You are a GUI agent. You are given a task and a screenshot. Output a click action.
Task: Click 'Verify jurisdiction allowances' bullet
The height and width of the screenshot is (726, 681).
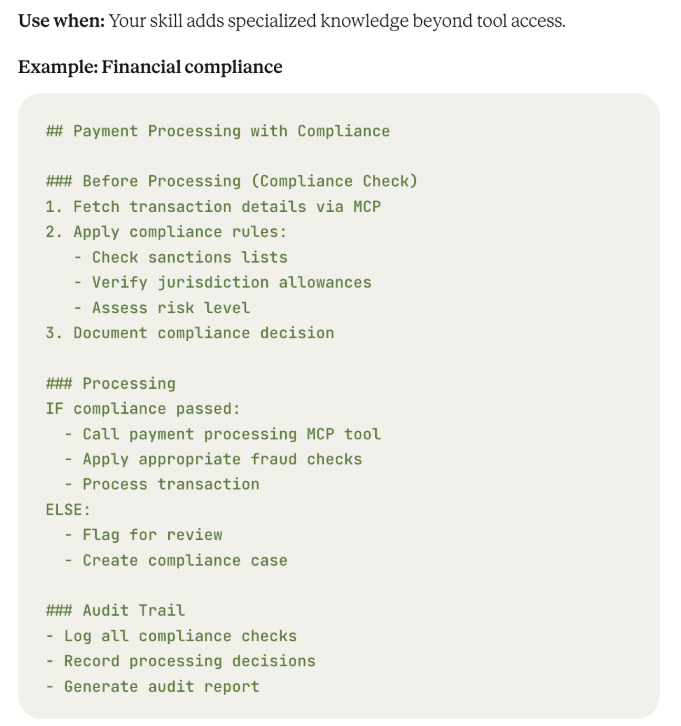222,282
